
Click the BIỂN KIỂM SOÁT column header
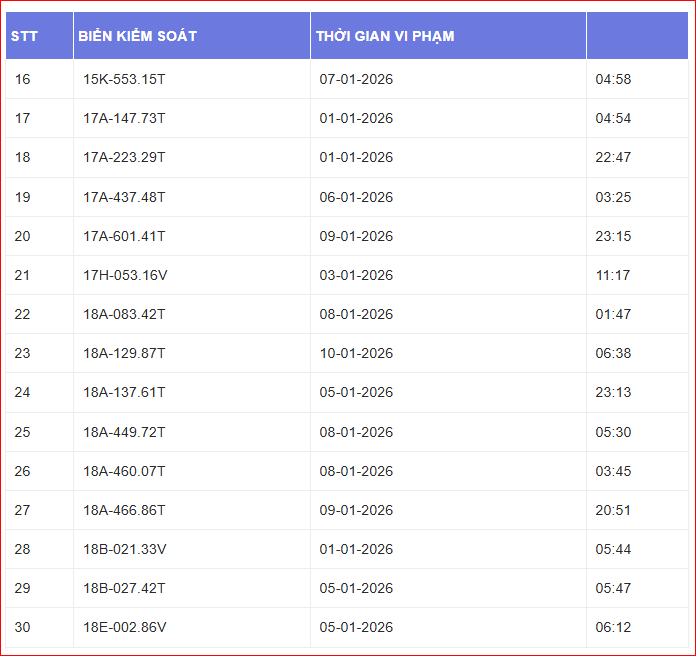pyautogui.click(x=137, y=36)
